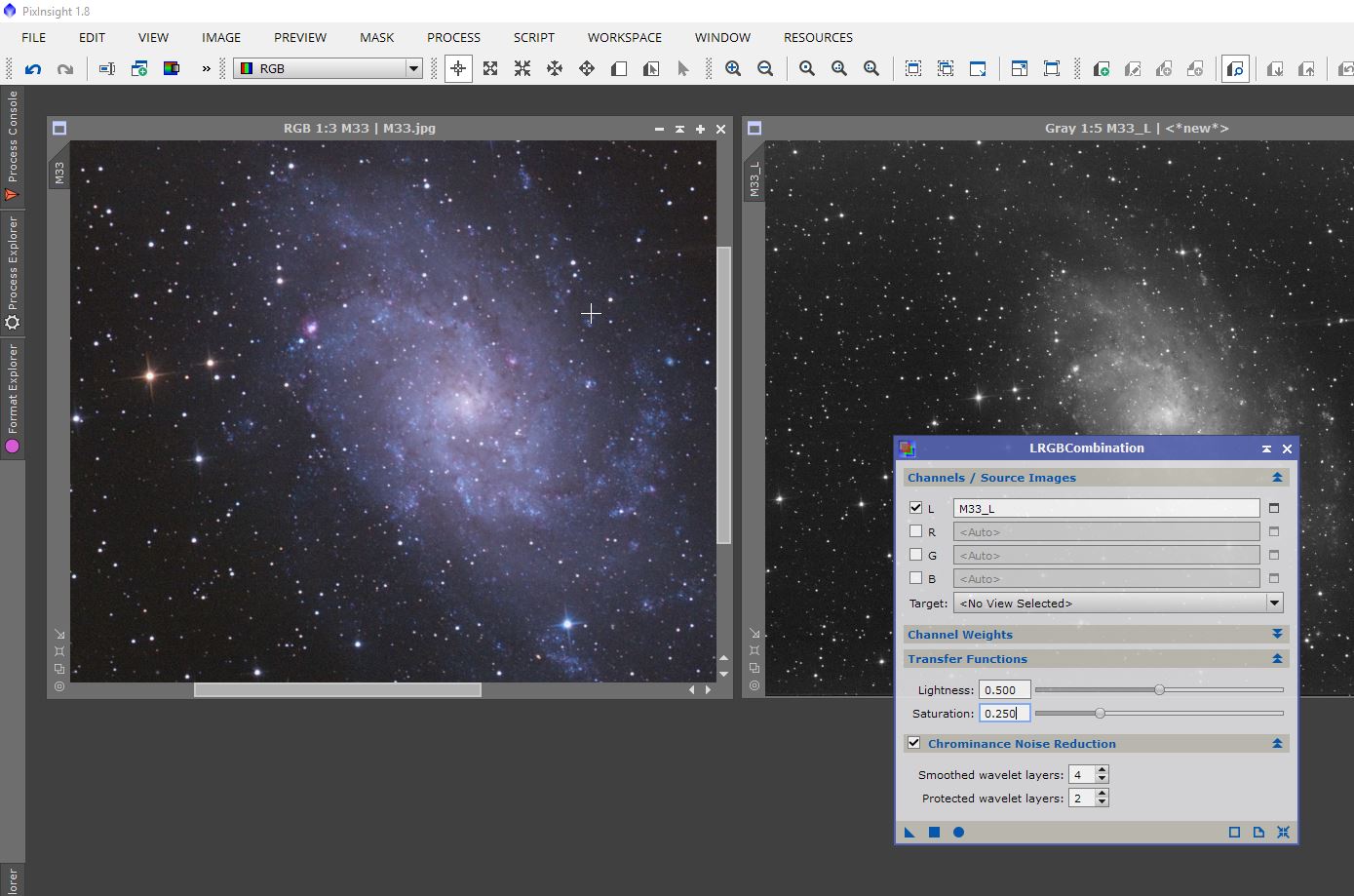
Task: Apply LRGBCombination using New Instance triangle
Action: tap(909, 832)
